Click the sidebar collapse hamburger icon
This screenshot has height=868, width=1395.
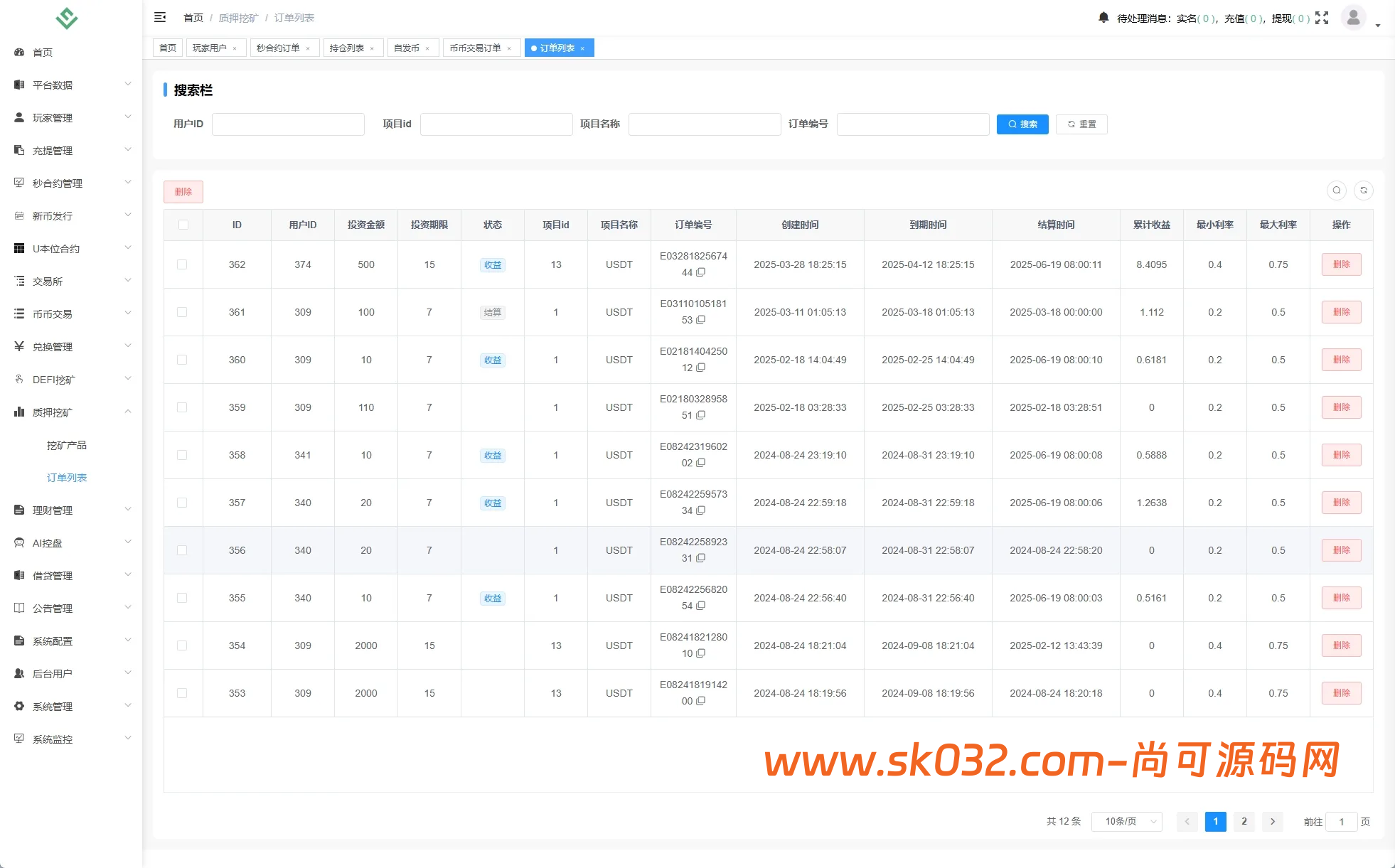[160, 17]
